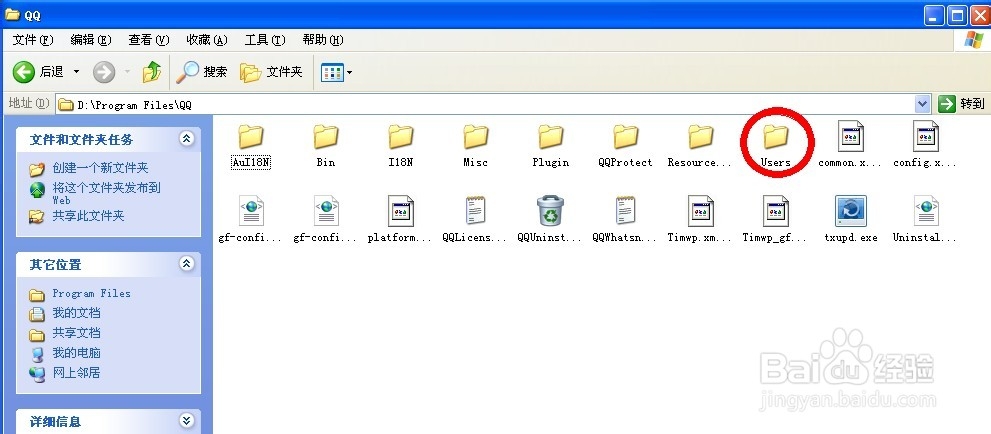Collapse the 其它位置 panel

[x=186, y=263]
